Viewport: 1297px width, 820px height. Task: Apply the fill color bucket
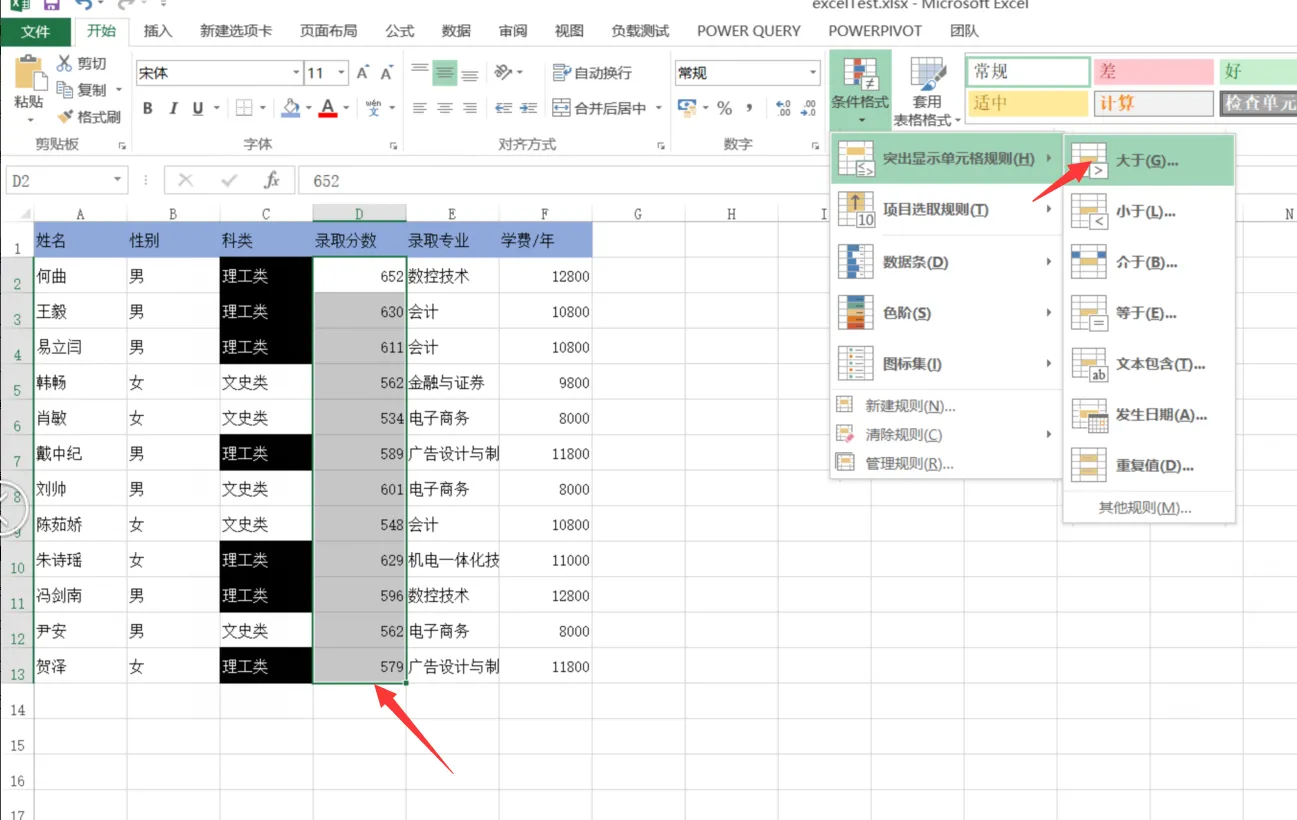point(291,108)
